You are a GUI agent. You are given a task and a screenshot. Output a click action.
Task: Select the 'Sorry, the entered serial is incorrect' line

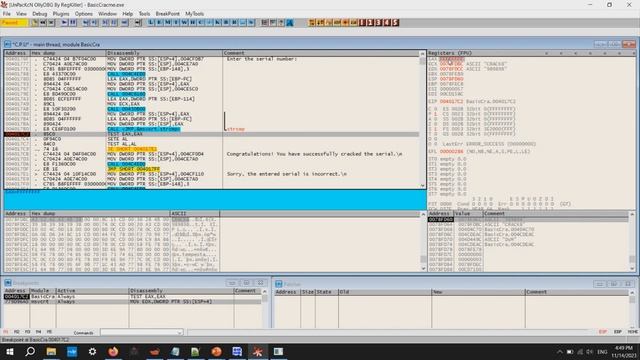point(287,174)
